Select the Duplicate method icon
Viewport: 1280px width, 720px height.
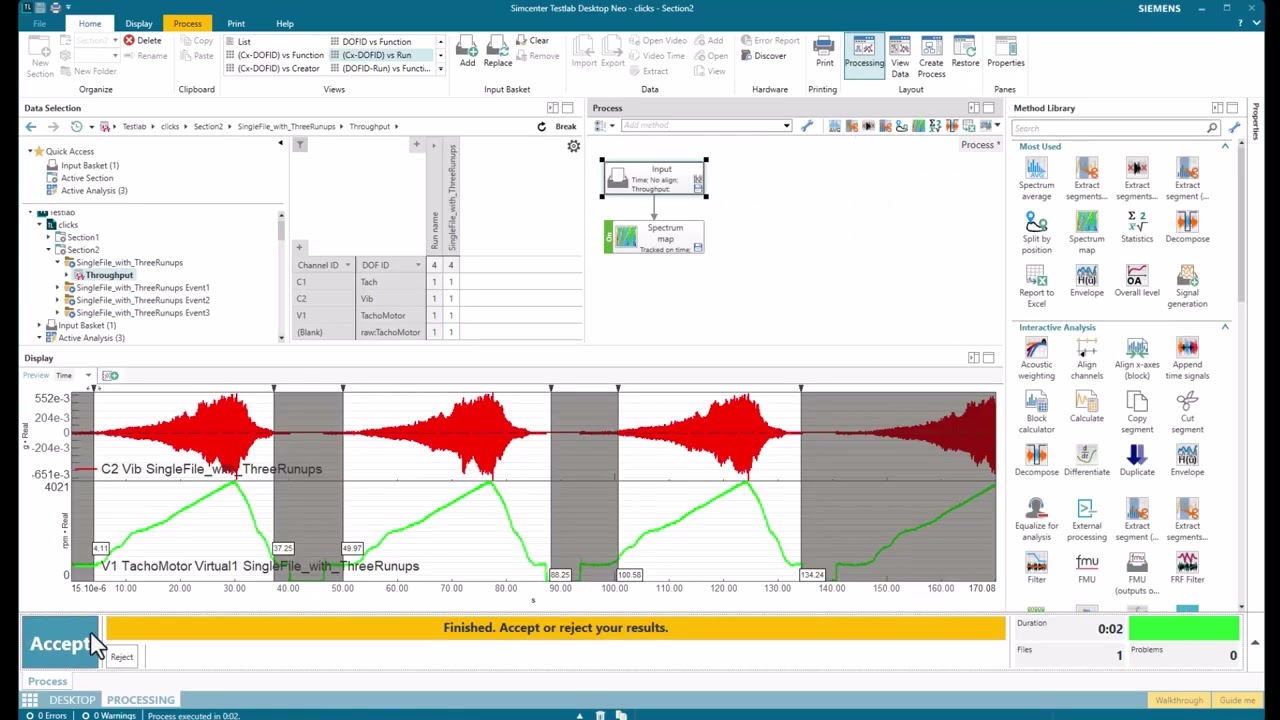pyautogui.click(x=1137, y=455)
